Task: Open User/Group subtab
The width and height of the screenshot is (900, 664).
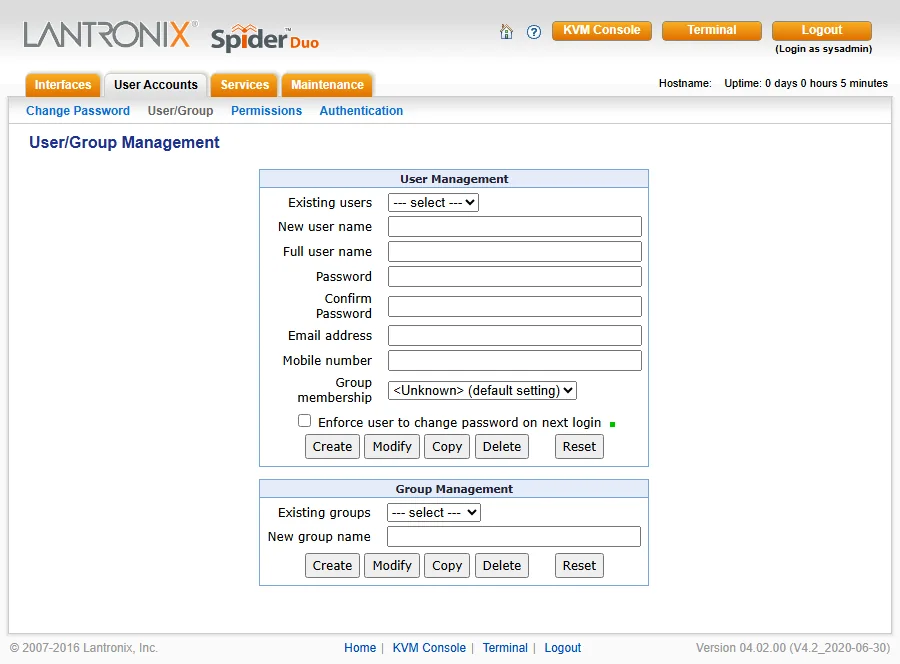Action: [x=180, y=111]
